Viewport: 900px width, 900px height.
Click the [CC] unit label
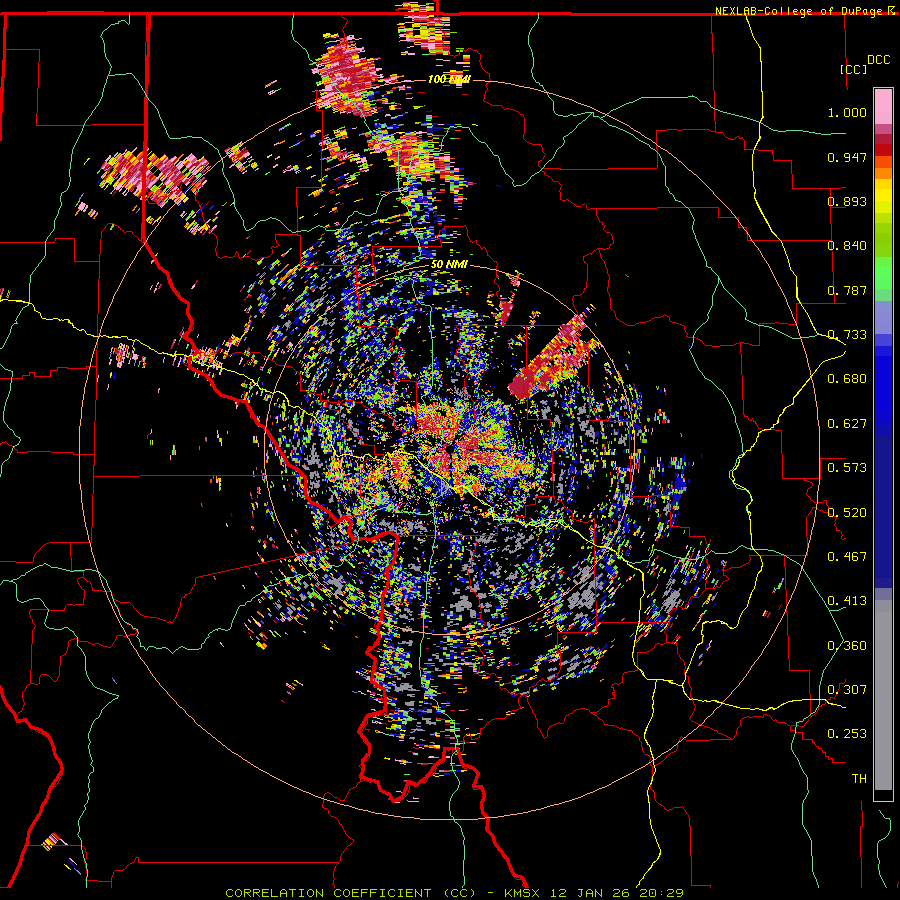(853, 69)
